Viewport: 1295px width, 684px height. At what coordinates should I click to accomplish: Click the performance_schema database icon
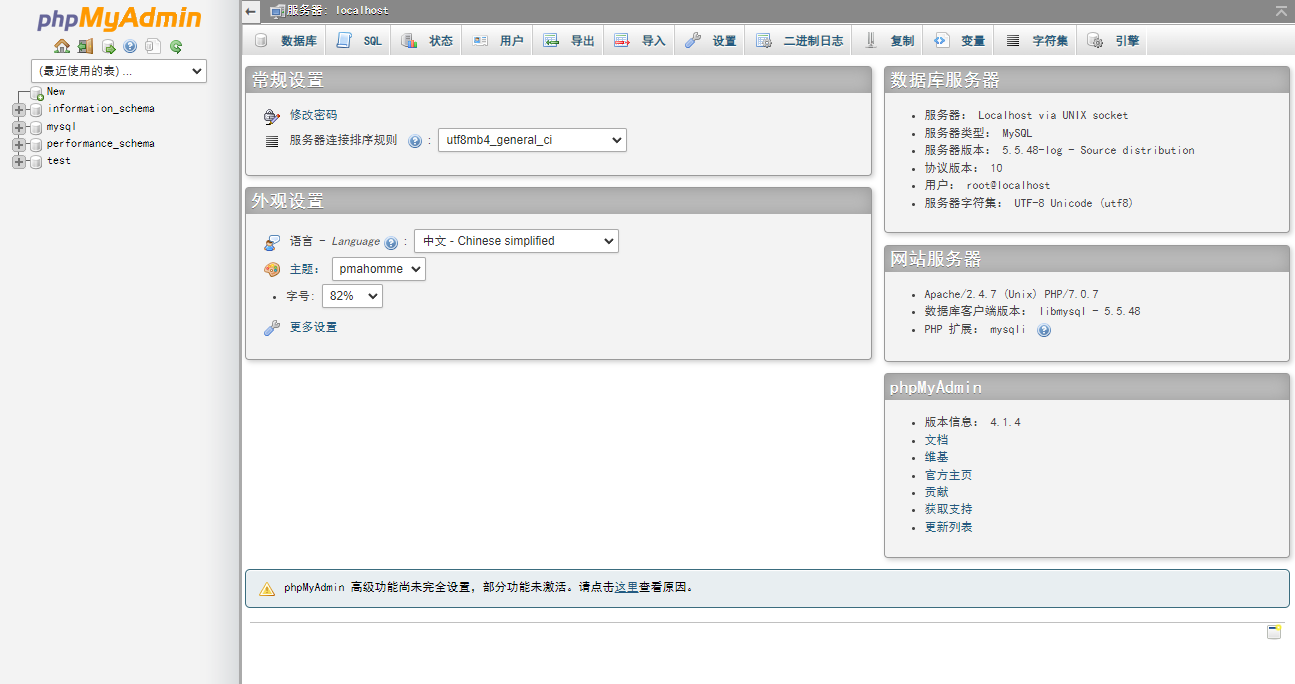click(37, 144)
